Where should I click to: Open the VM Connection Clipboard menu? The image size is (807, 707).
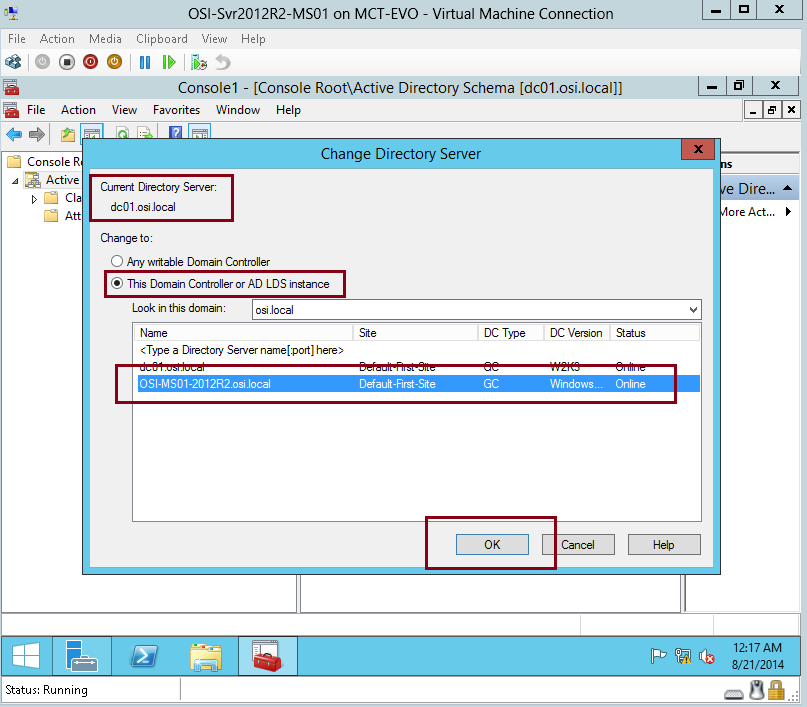tap(162, 39)
